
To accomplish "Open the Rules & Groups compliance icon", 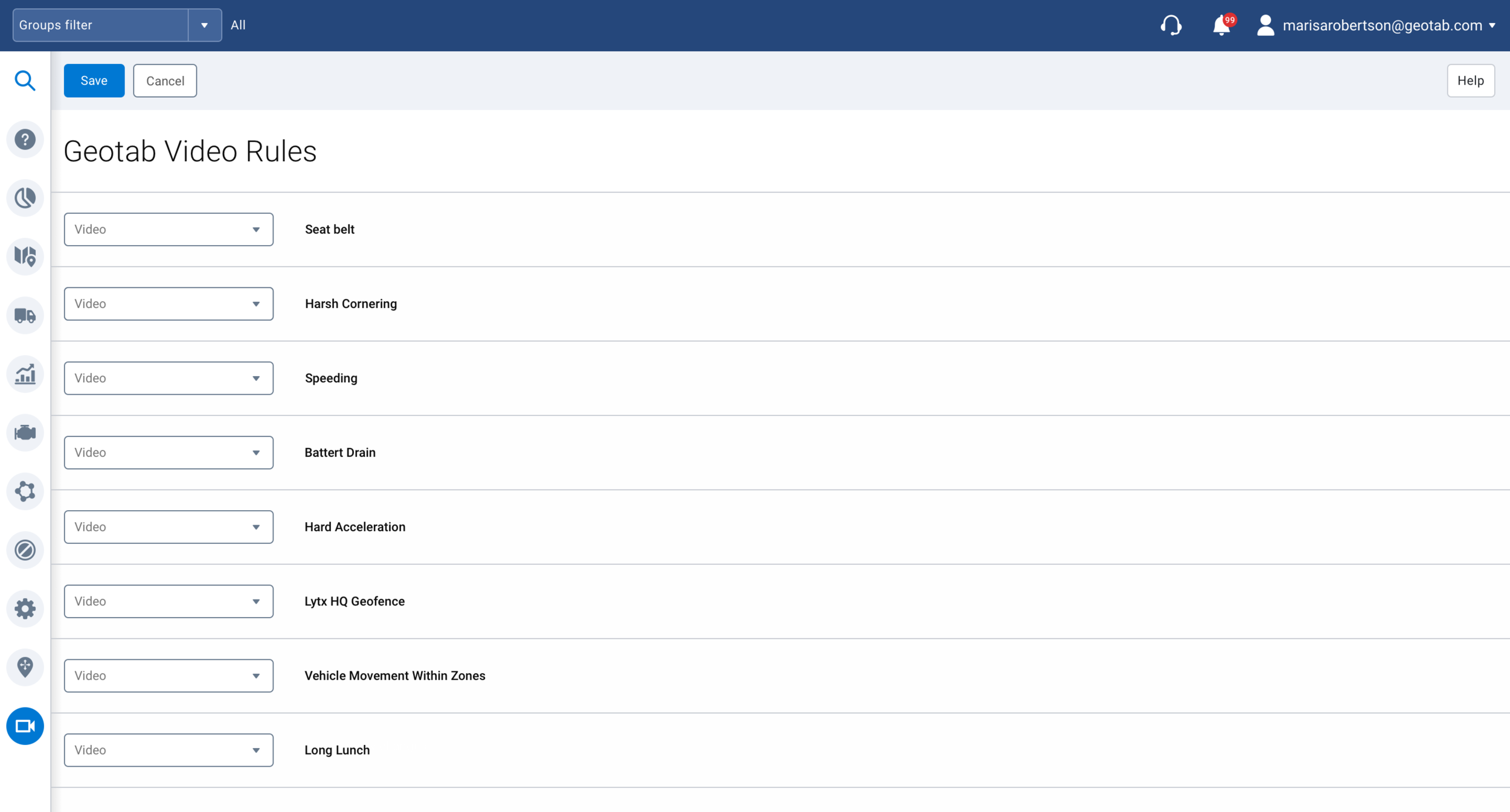I will 25,550.
